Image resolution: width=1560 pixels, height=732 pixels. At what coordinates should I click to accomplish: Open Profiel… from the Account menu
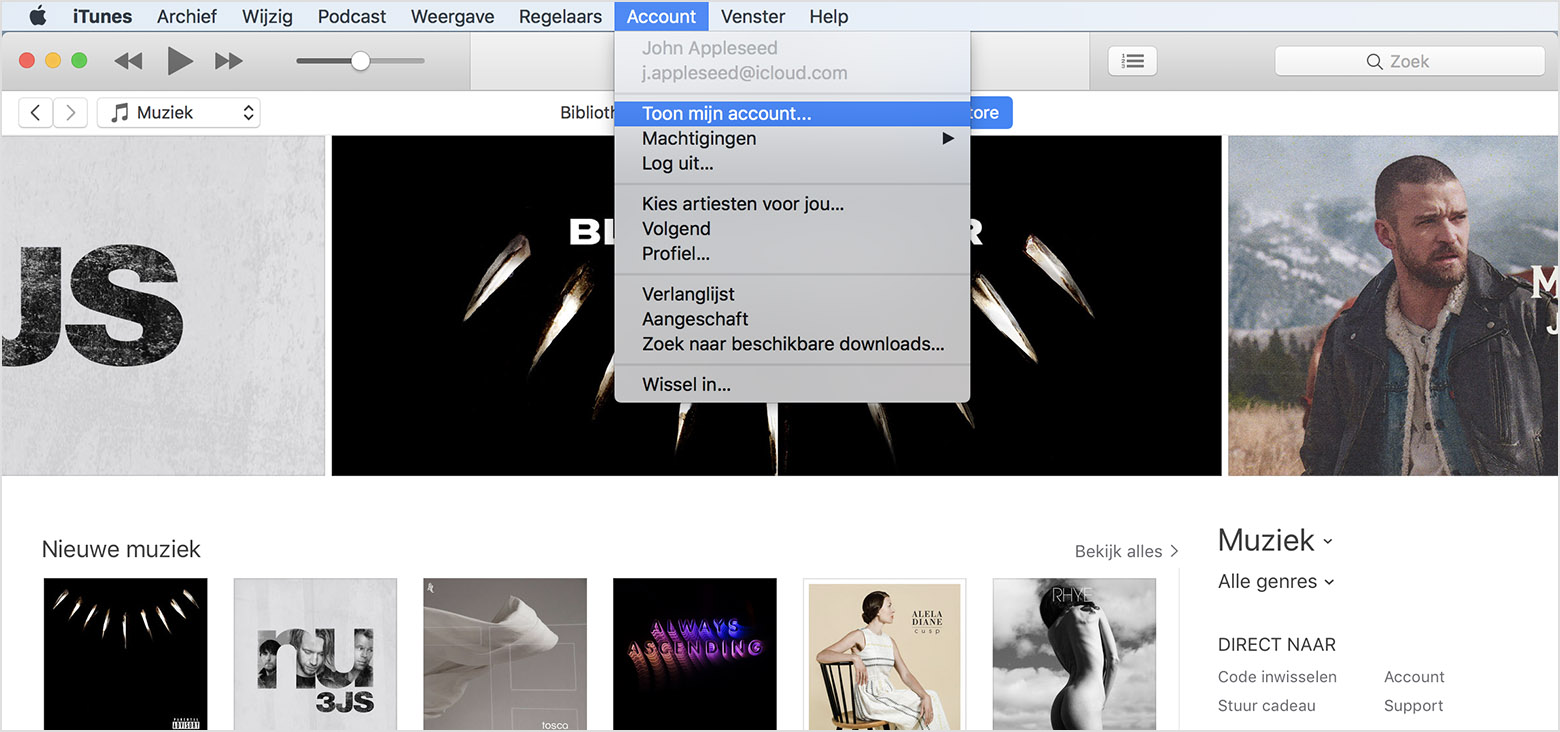pyautogui.click(x=792, y=253)
